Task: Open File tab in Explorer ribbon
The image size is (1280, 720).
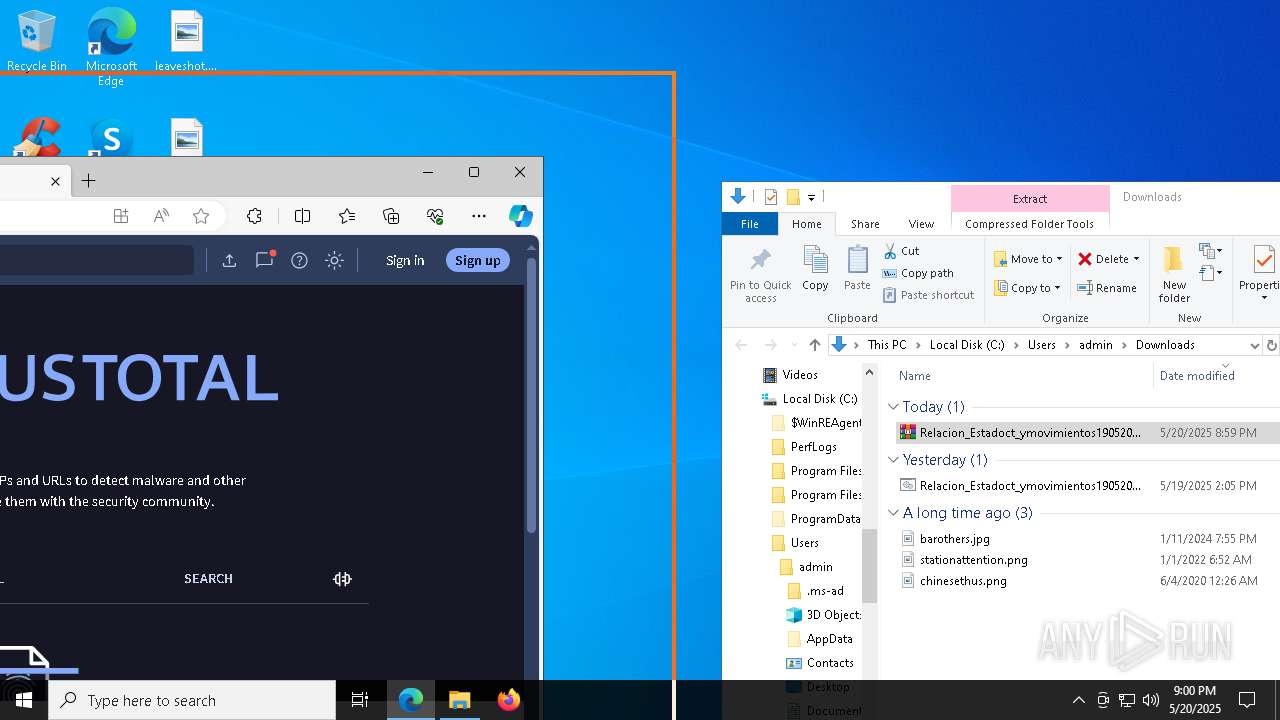Action: click(x=749, y=224)
